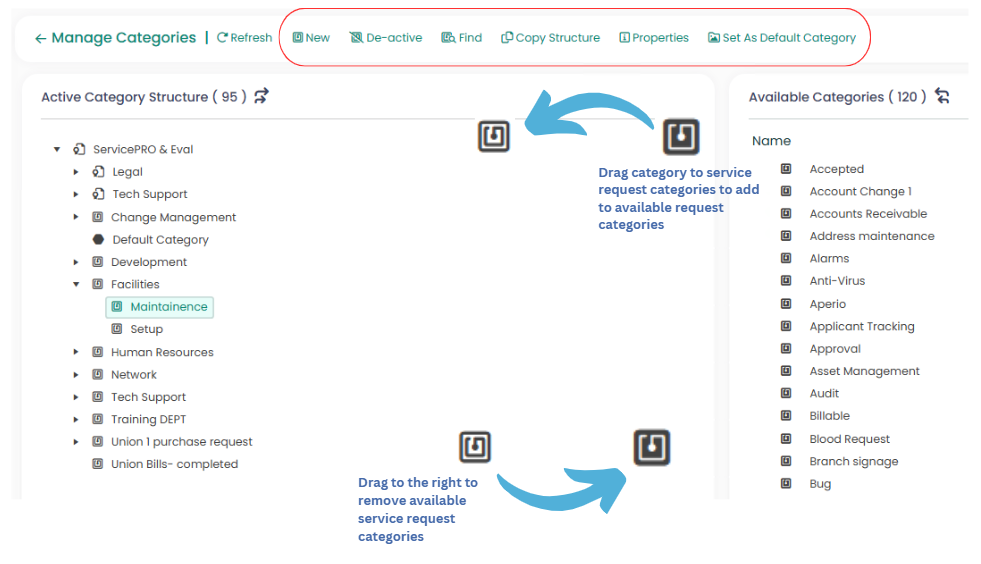Image resolution: width=981 pixels, height=564 pixels.
Task: Select the Maintainence category
Action: tap(168, 307)
